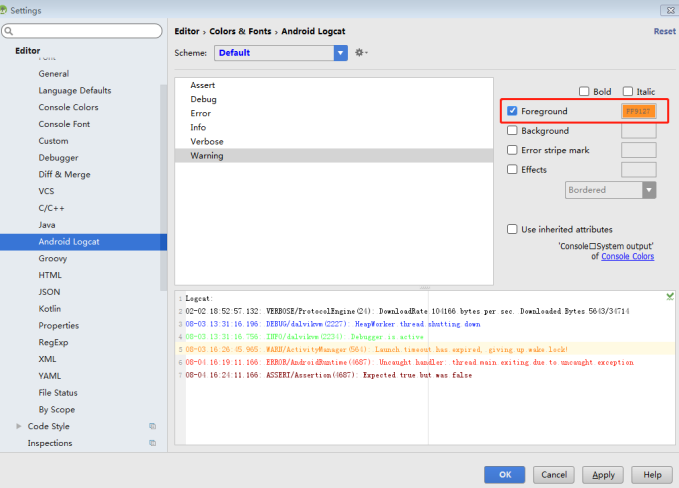
Task: Click the Settings window app icon
Action: [3, 10]
